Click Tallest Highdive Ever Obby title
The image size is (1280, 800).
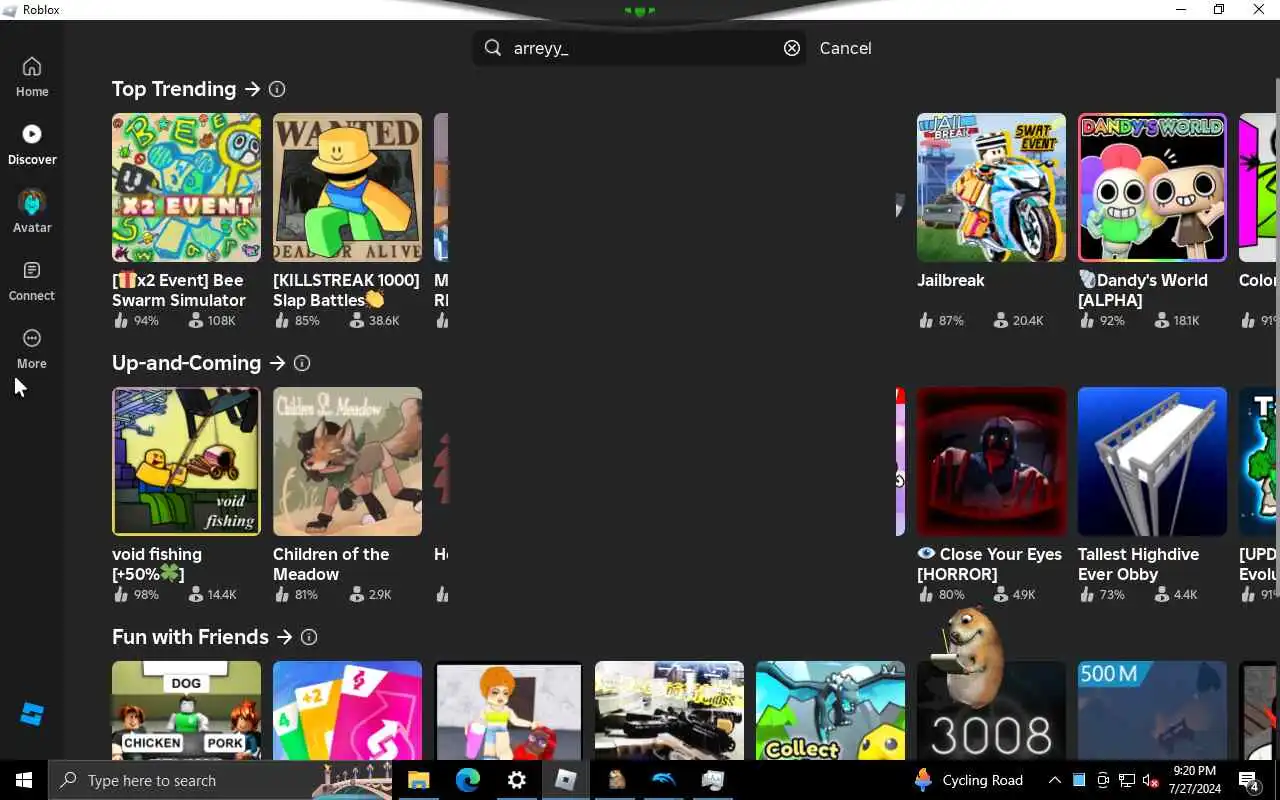click(1138, 564)
